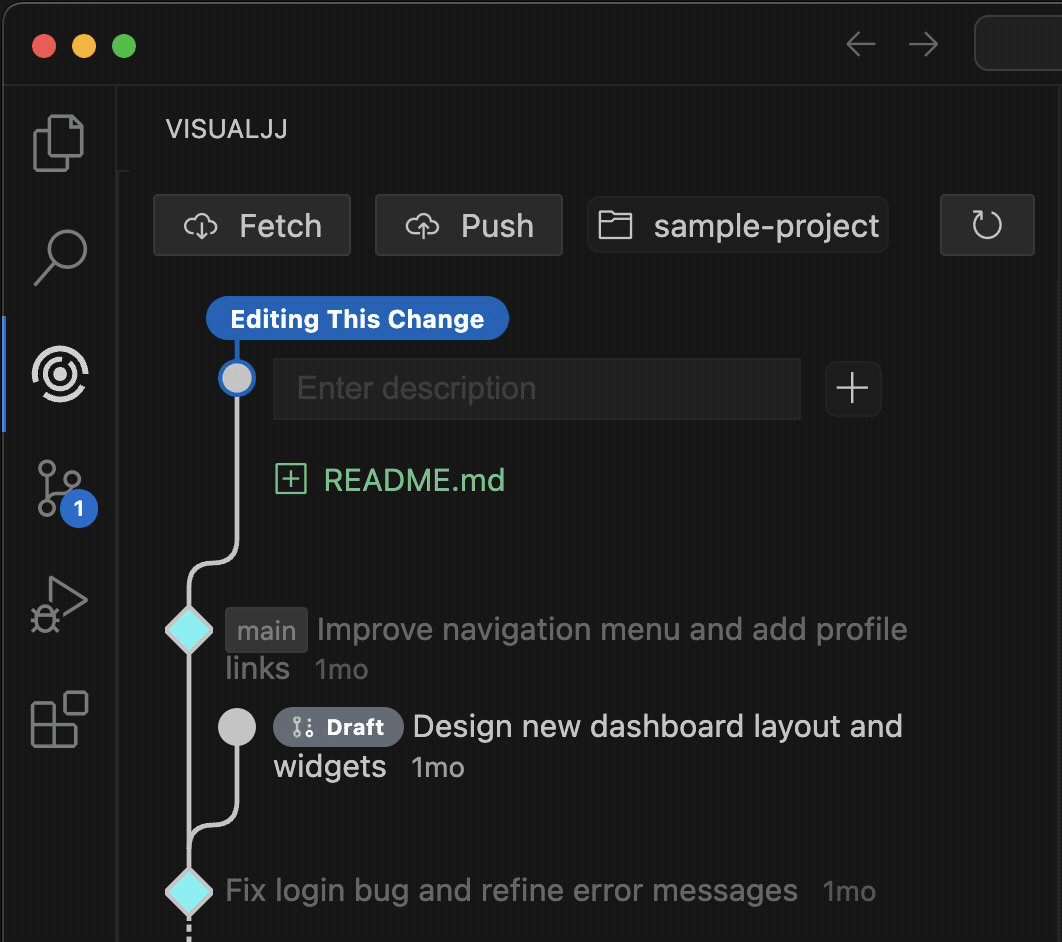The width and height of the screenshot is (1062, 942).
Task: Open the Explorer sidebar icon
Action: click(58, 142)
